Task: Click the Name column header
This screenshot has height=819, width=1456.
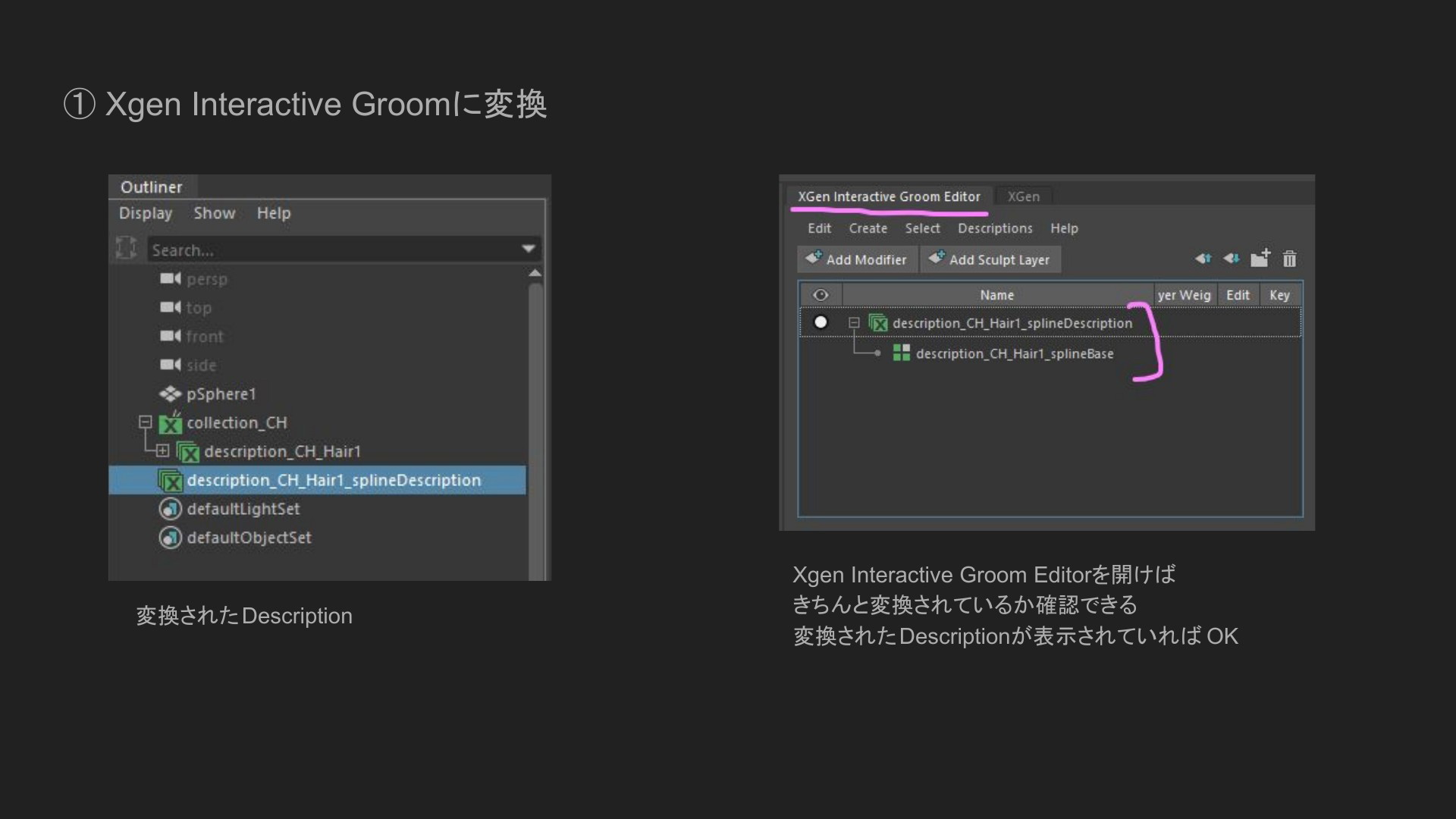Action: pos(997,295)
